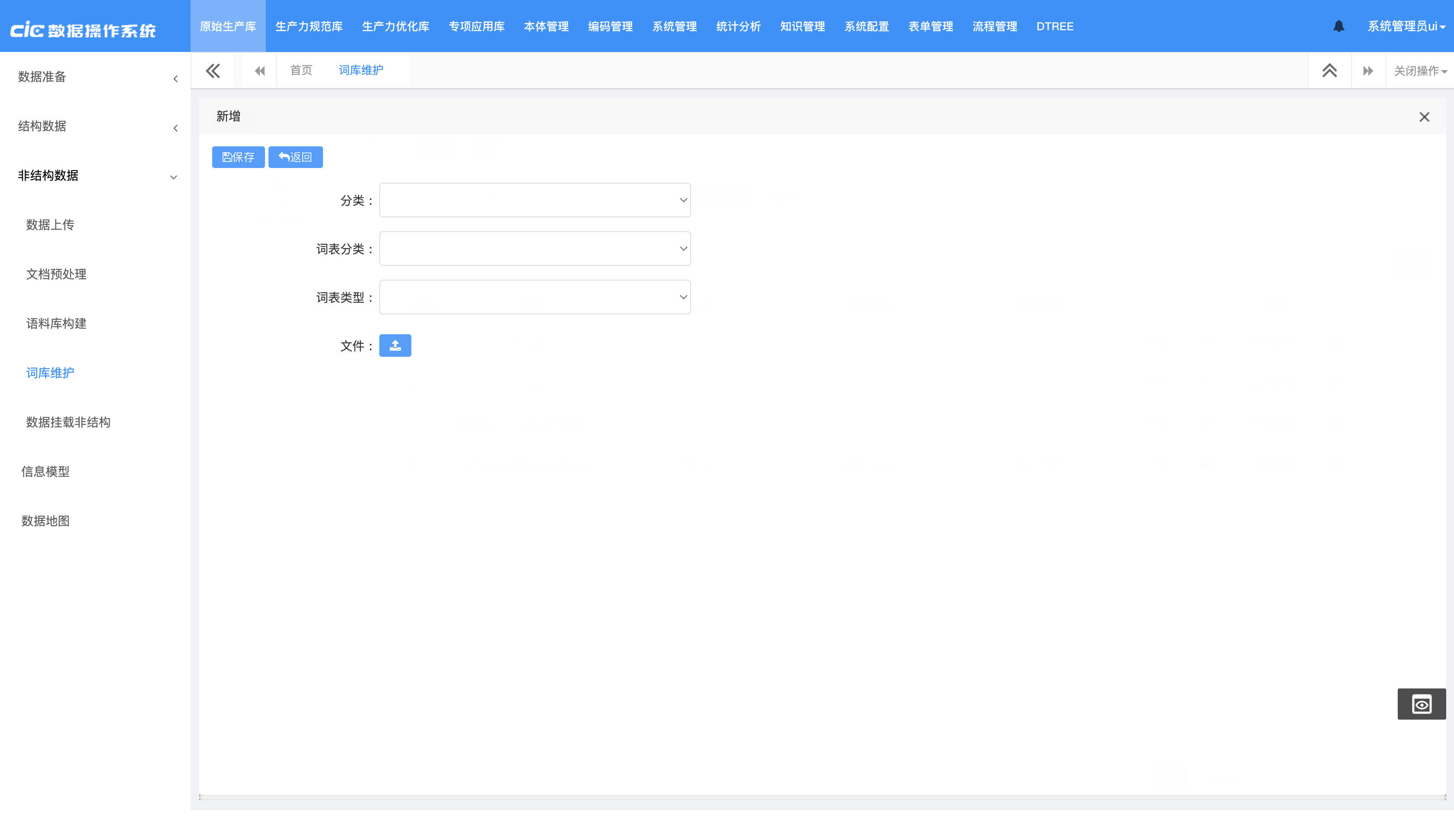Click the double-up chevron fold icon
Screen dimensions: 1454x840
pos(1329,71)
